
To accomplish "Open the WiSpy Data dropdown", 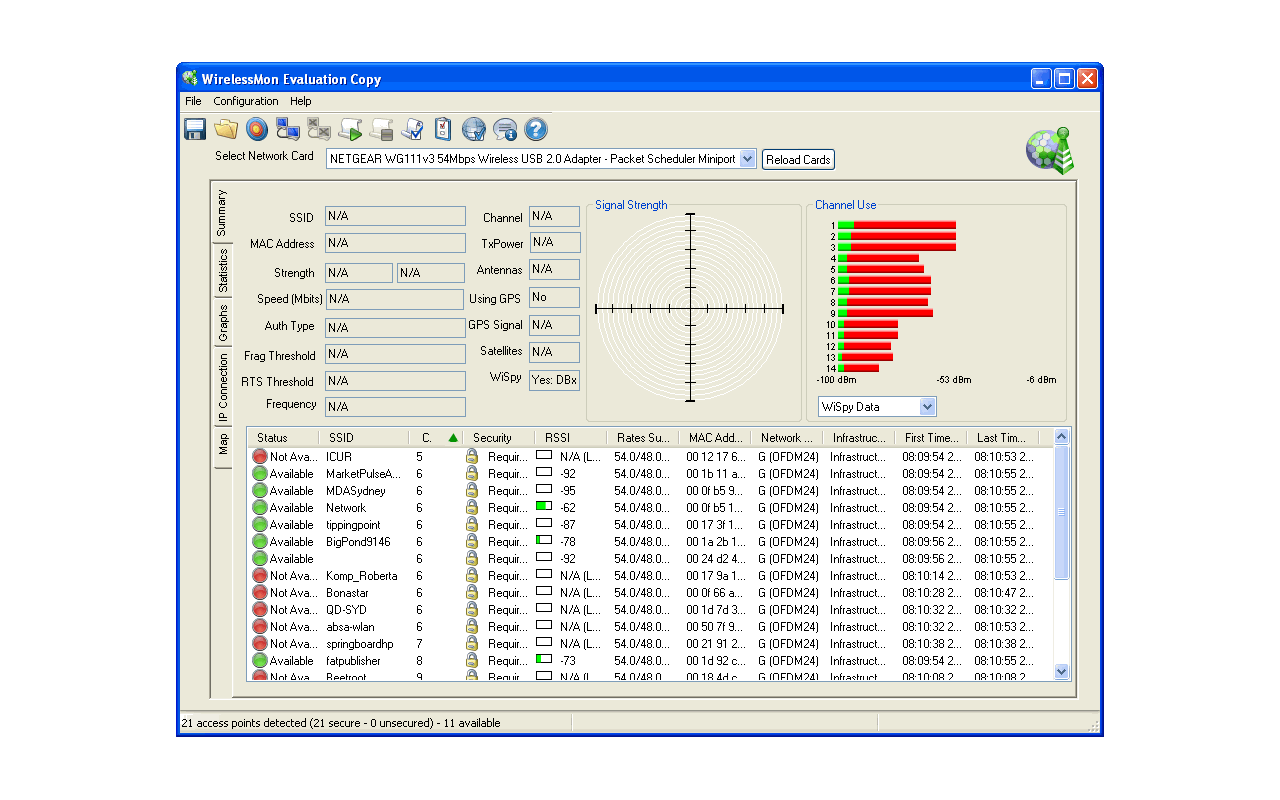I will [x=927, y=407].
